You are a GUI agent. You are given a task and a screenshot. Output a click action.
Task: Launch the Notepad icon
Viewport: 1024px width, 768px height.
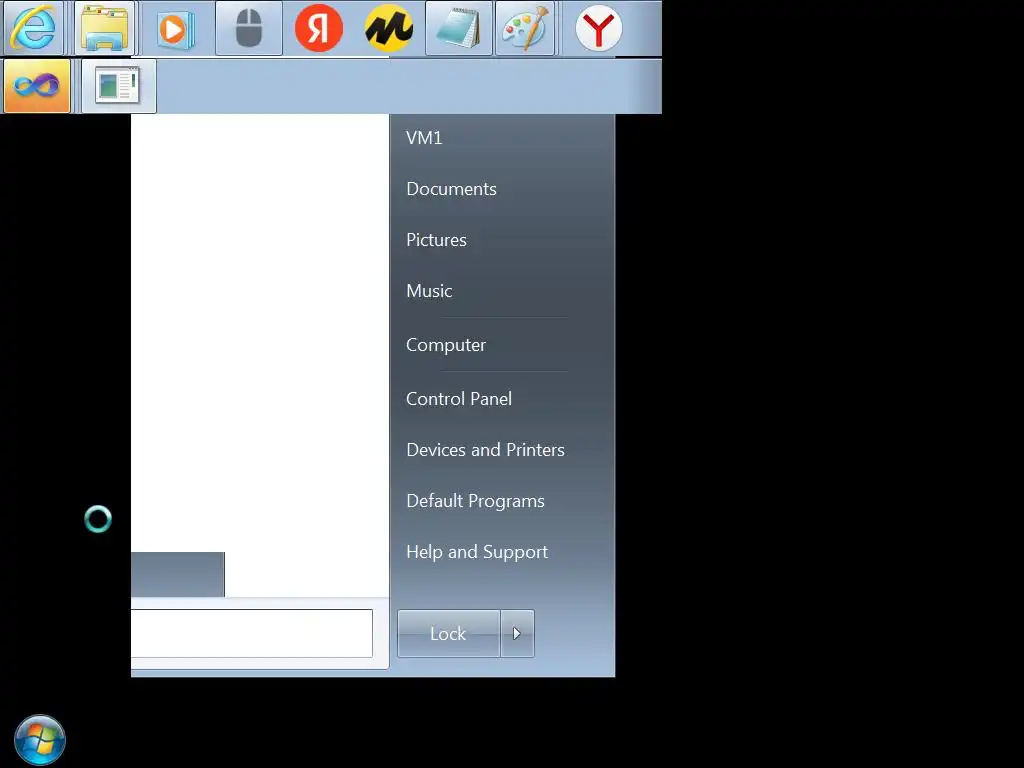(458, 28)
